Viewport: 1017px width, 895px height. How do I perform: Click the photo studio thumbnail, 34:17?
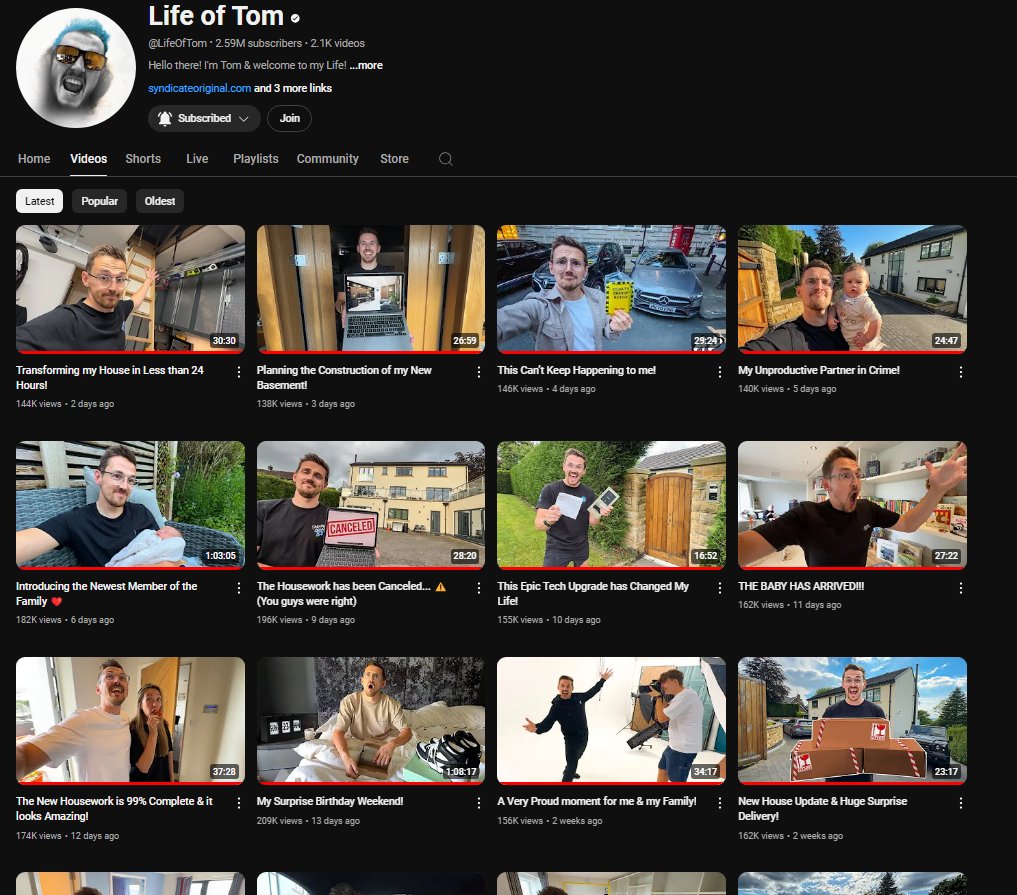tap(612, 721)
